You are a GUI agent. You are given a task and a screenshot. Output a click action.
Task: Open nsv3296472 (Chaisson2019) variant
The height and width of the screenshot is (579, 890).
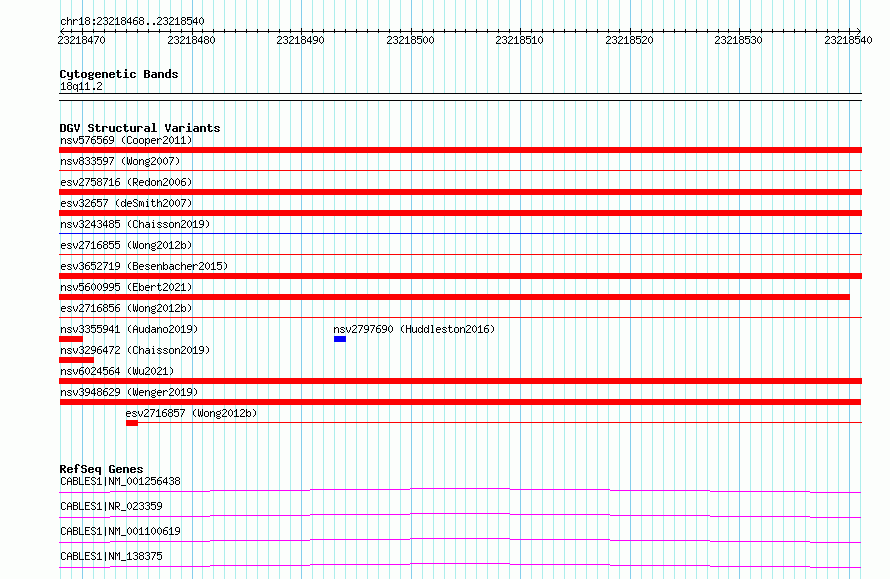(135, 350)
